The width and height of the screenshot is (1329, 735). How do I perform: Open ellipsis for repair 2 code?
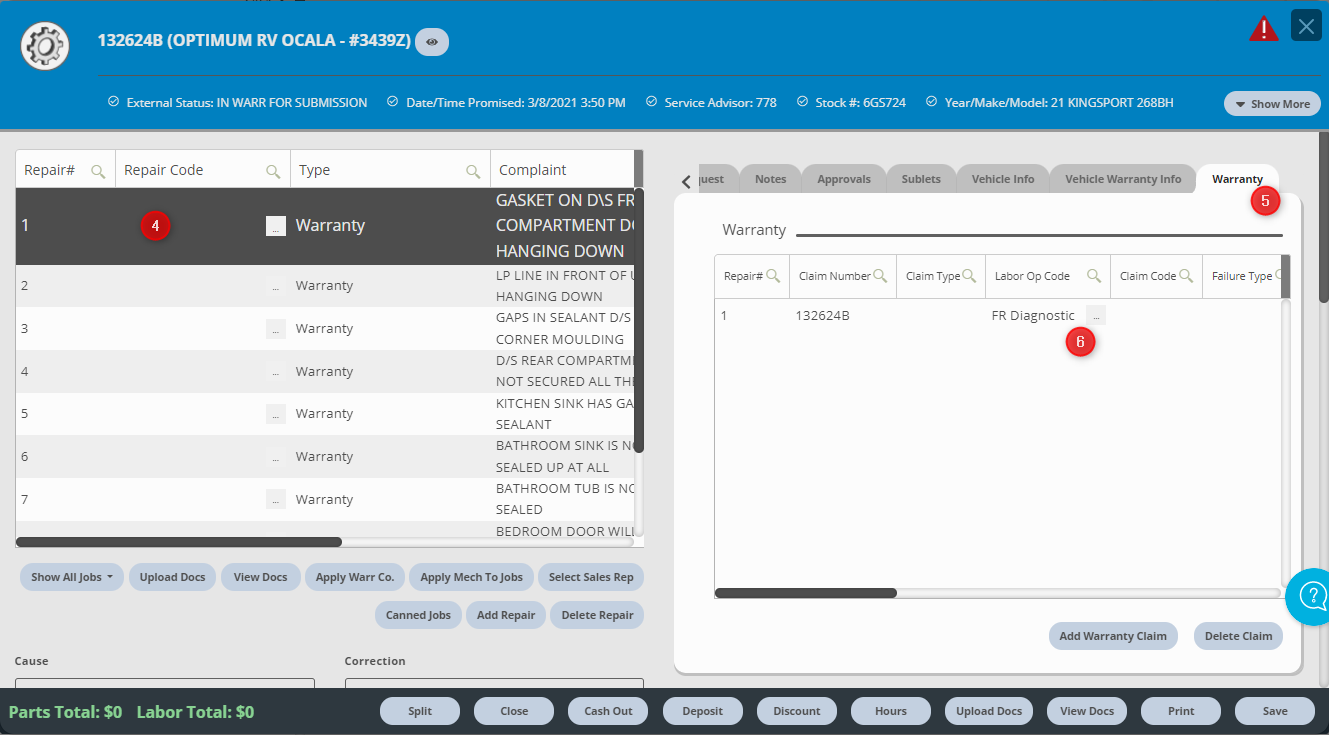tap(276, 286)
